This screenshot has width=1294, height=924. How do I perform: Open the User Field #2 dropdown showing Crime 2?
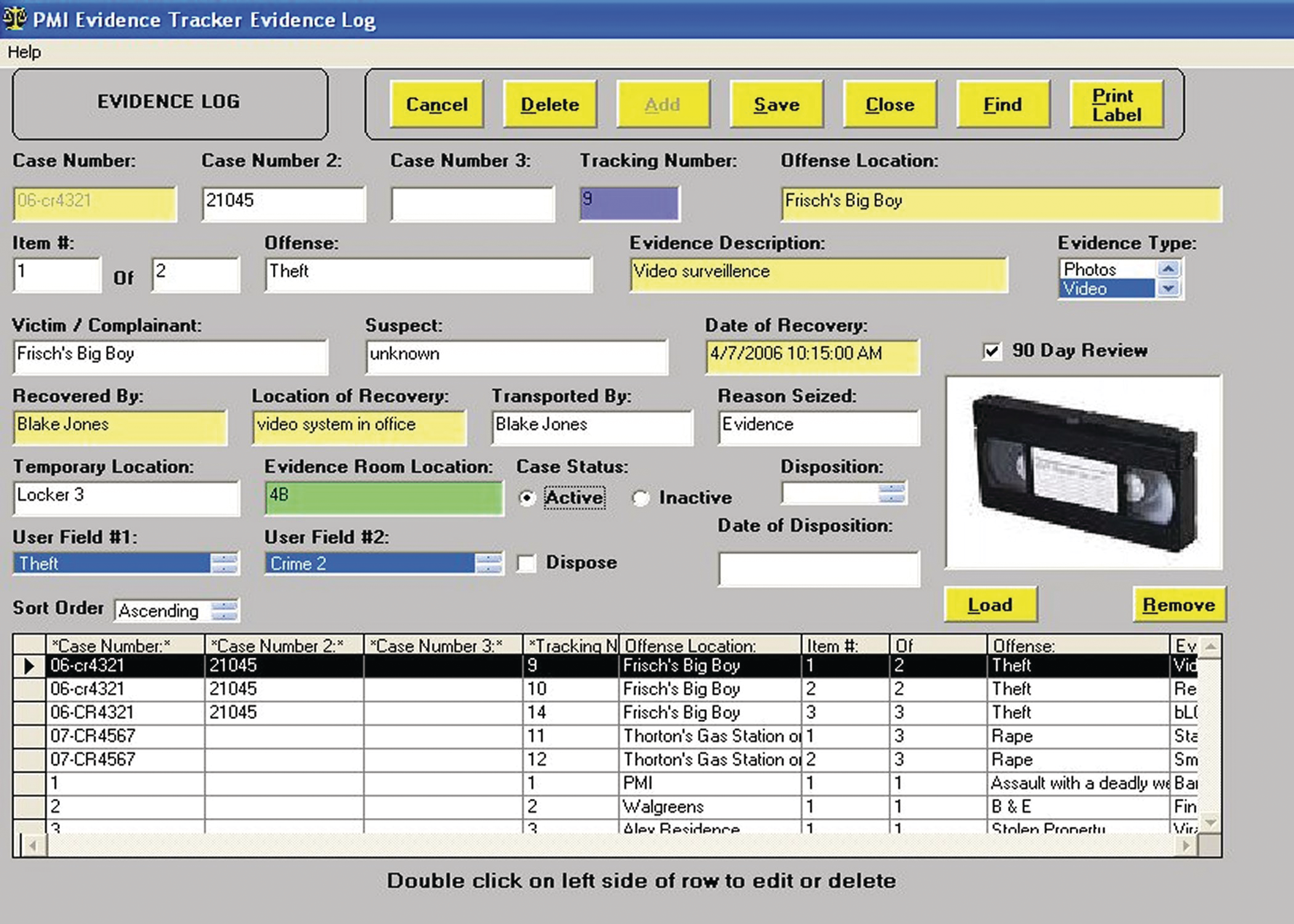coord(489,562)
